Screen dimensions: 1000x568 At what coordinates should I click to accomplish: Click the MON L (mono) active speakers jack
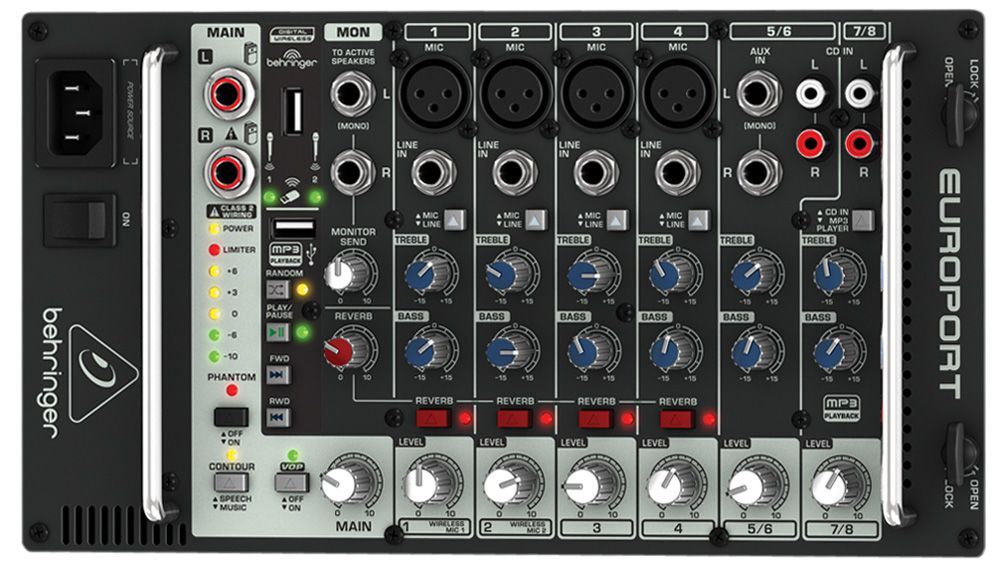(351, 94)
